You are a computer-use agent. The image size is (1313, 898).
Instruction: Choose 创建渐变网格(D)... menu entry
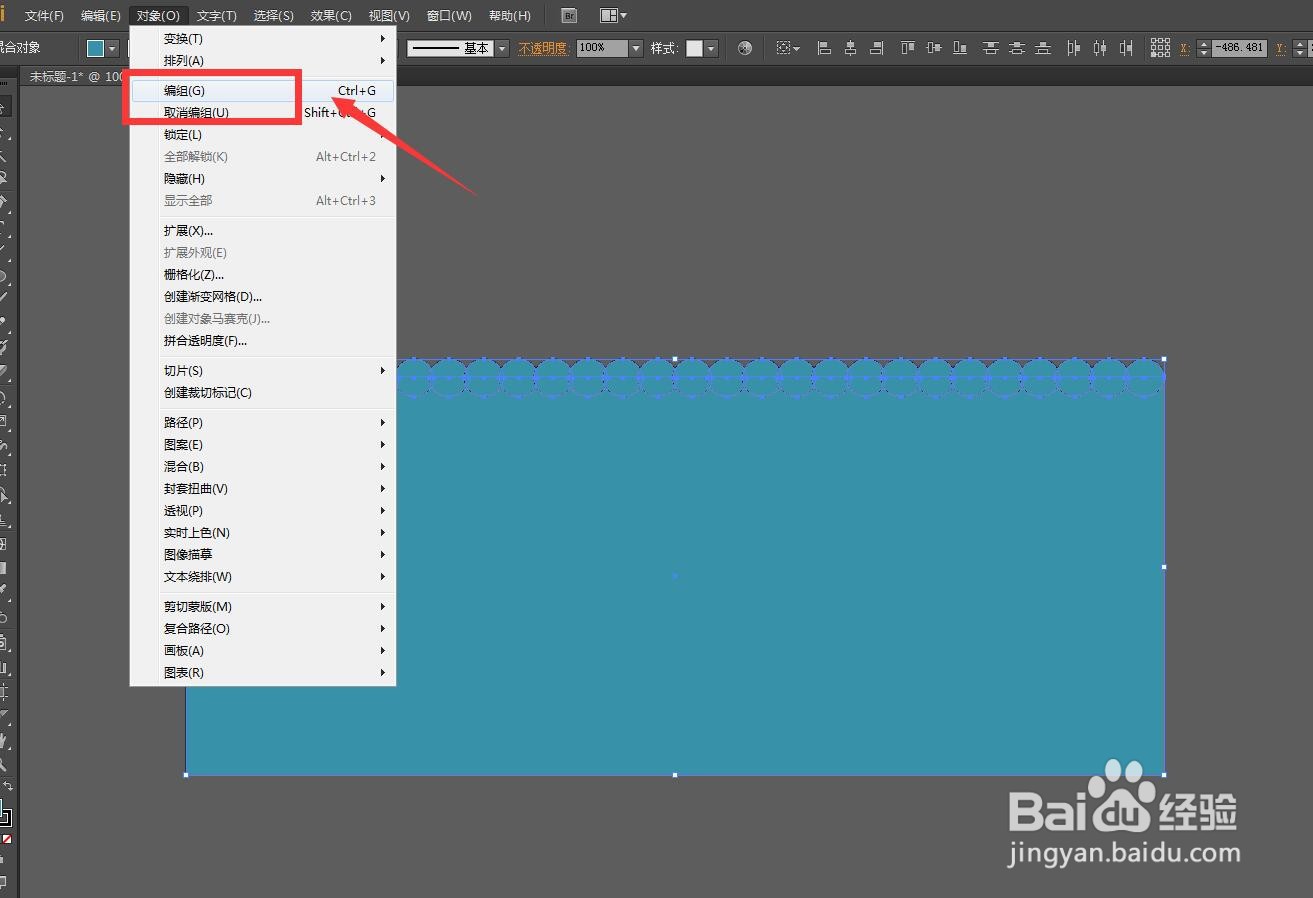[263, 296]
